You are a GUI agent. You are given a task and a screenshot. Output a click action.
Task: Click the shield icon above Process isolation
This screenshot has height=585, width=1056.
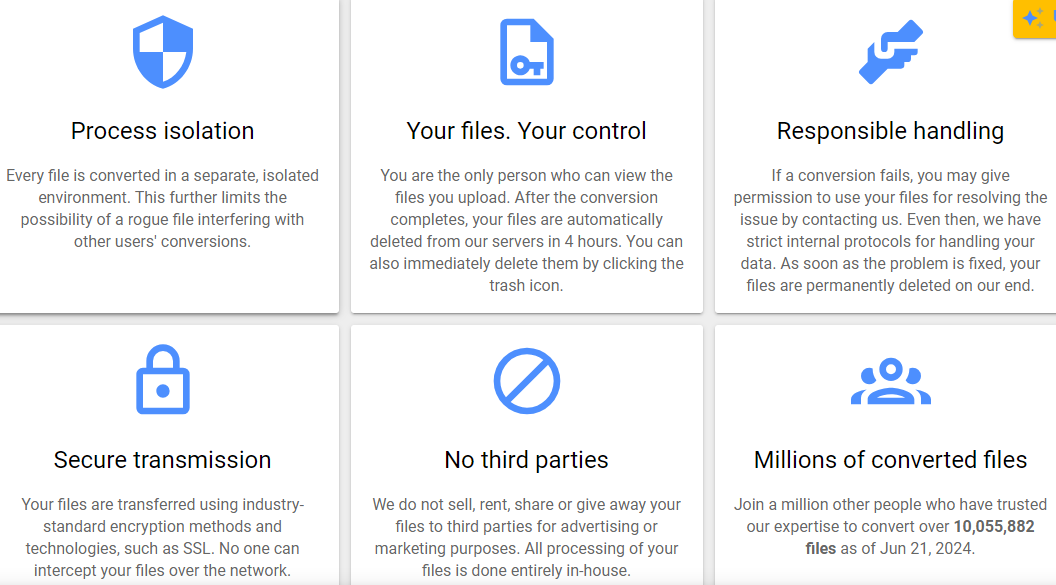click(x=163, y=52)
